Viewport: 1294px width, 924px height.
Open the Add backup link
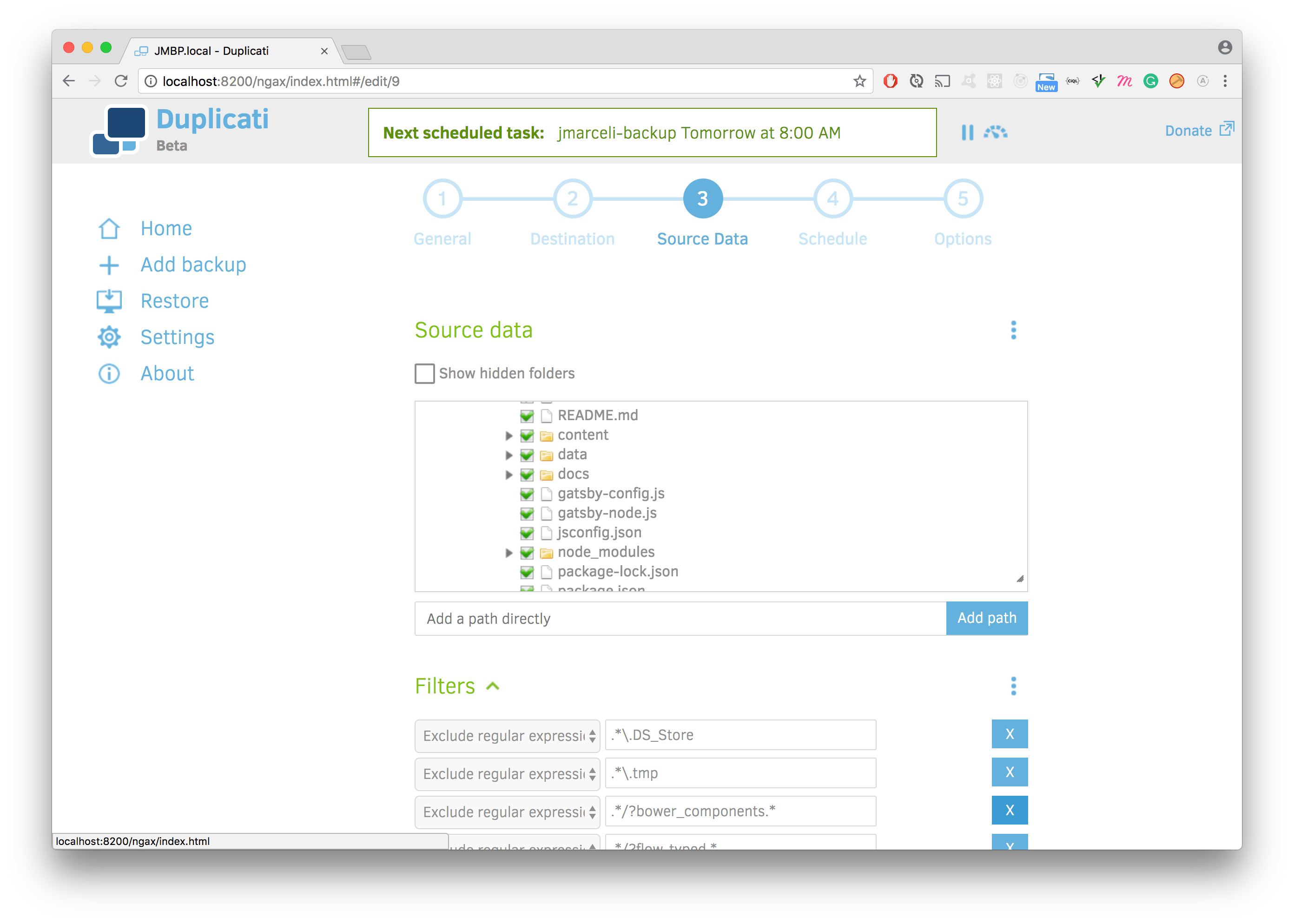193,265
